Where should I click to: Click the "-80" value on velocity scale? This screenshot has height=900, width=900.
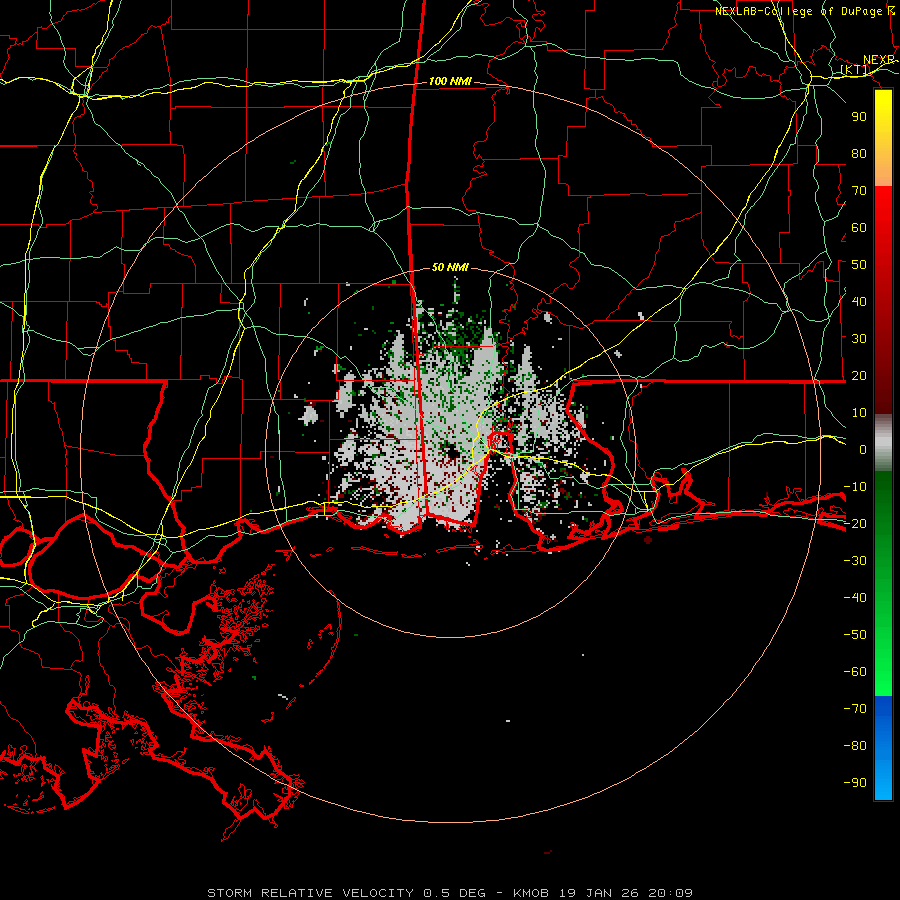click(x=855, y=746)
